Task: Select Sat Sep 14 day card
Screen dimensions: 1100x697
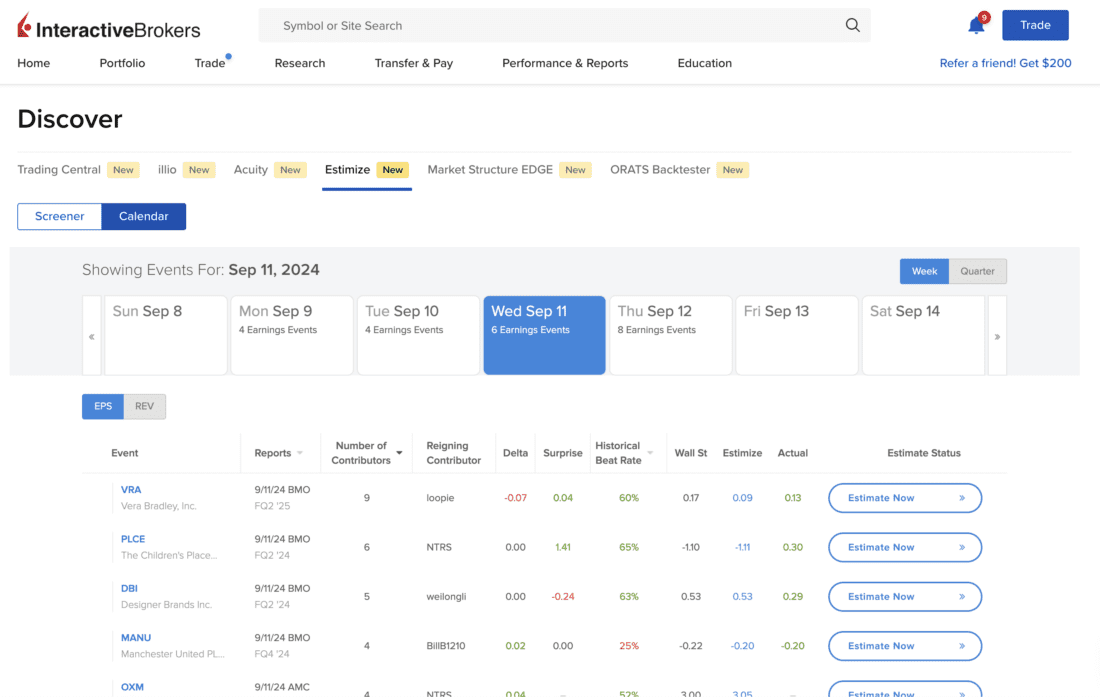Action: 923,335
